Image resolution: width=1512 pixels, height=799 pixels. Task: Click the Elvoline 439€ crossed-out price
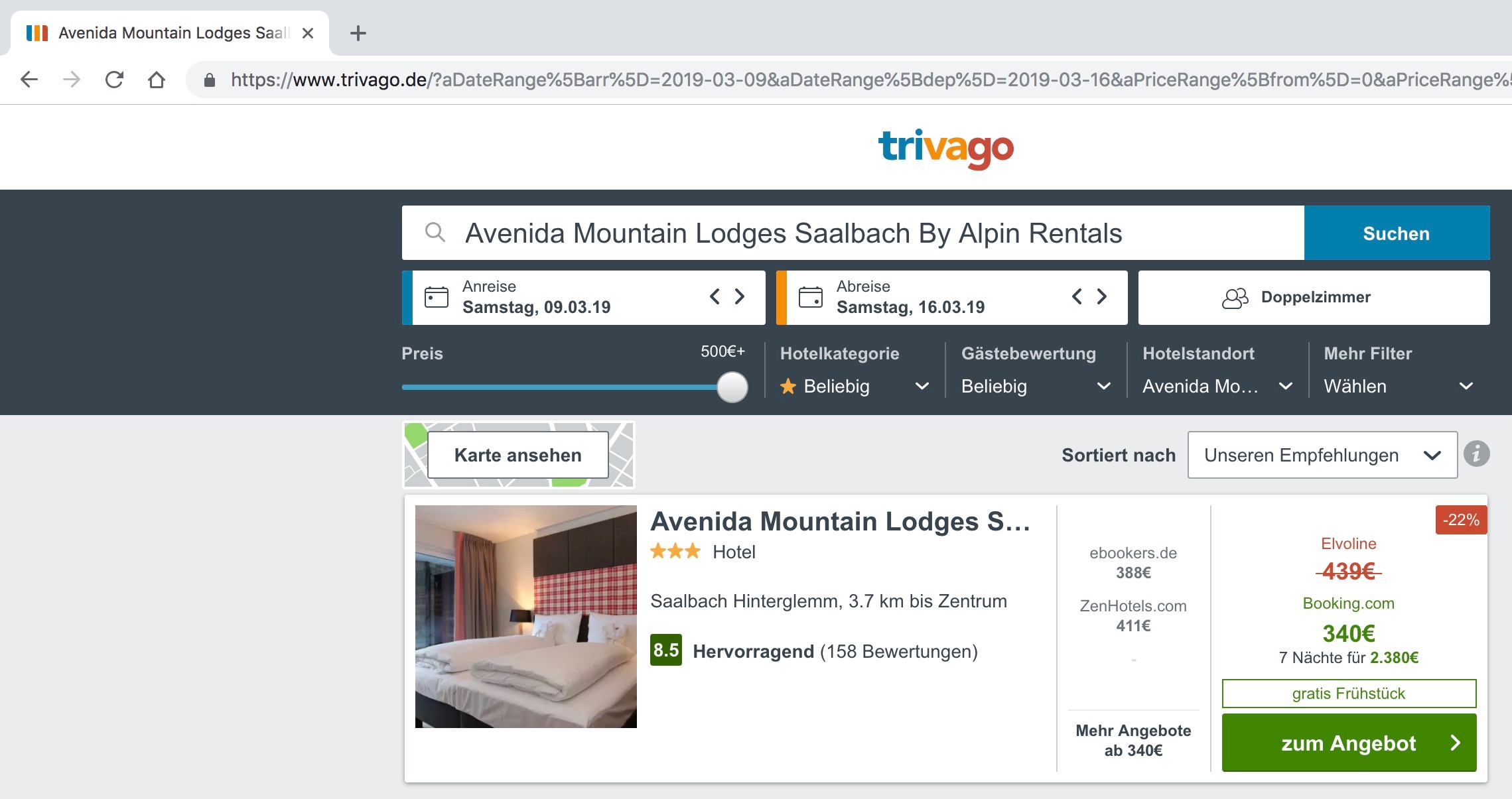(x=1349, y=571)
